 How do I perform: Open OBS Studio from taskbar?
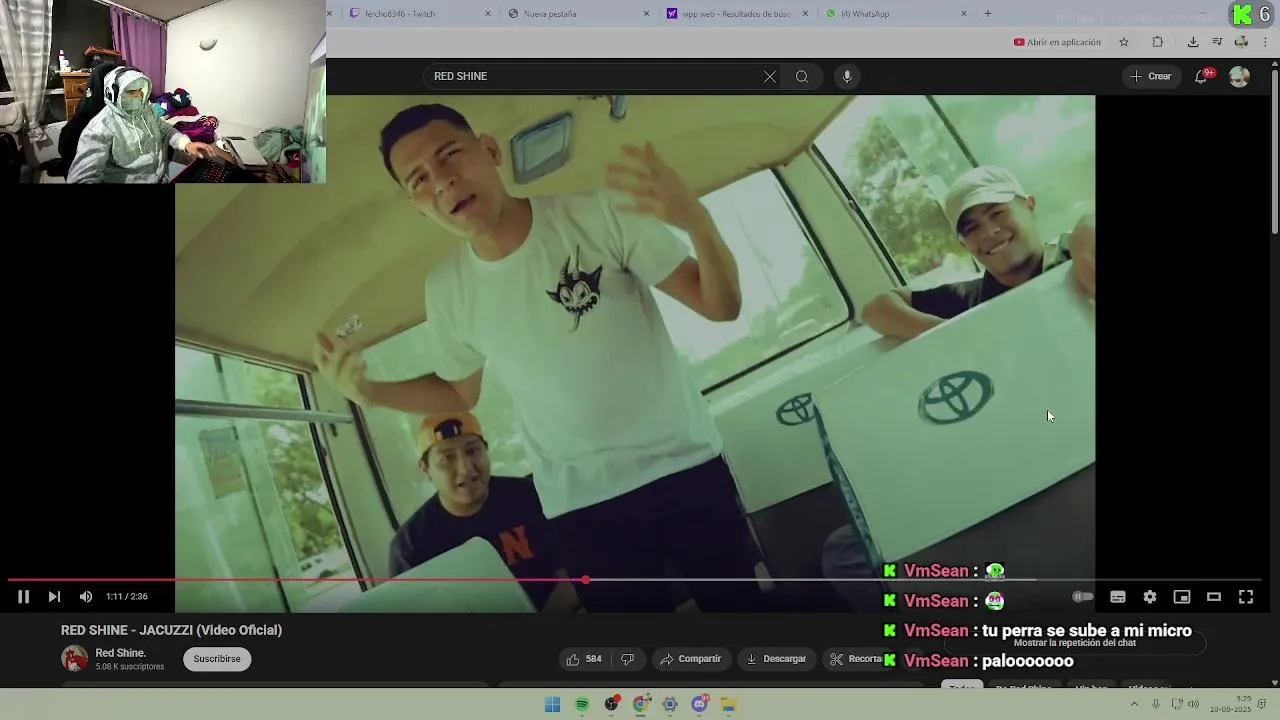point(612,705)
